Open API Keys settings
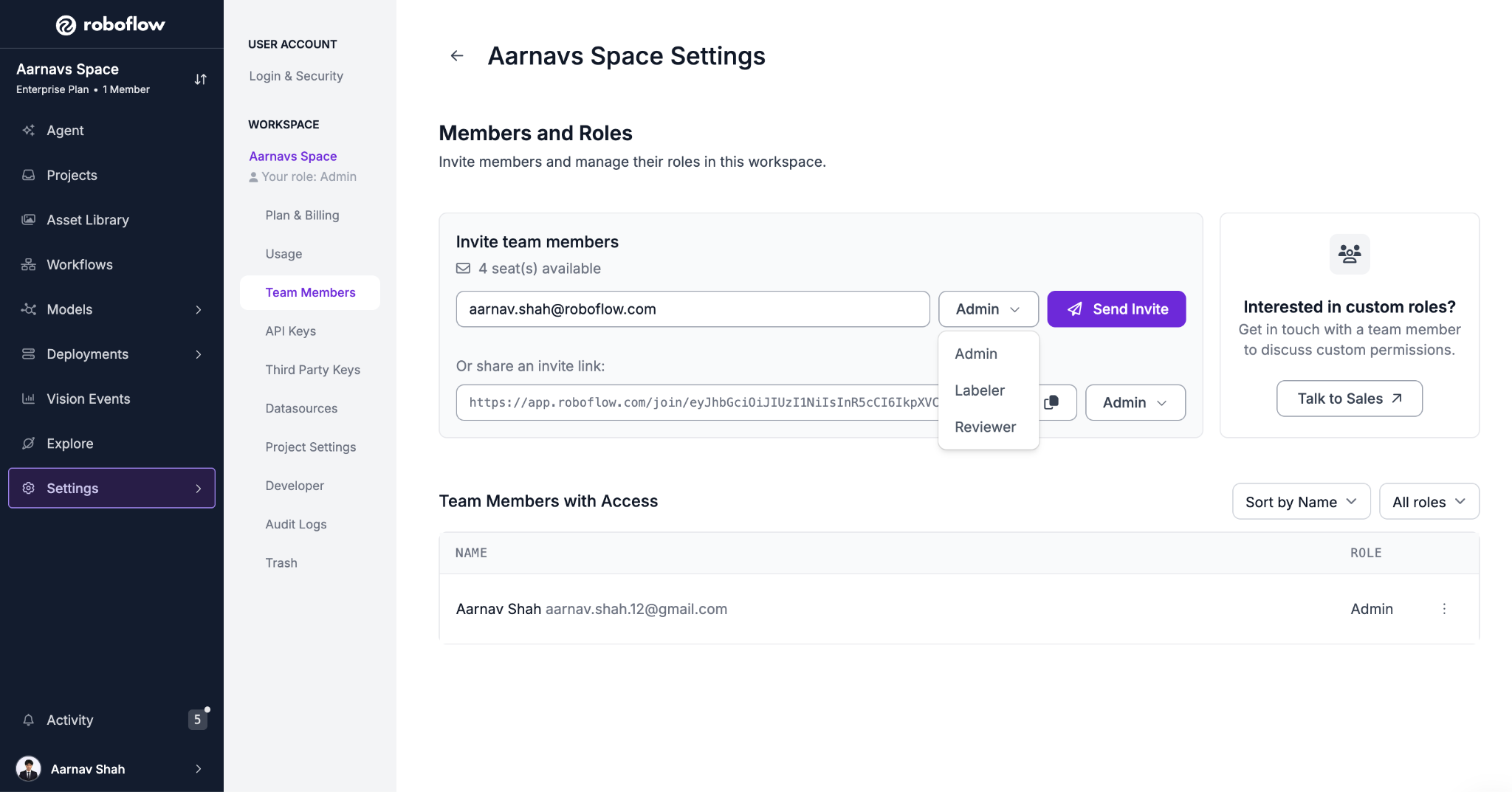The image size is (1512, 792). click(290, 331)
